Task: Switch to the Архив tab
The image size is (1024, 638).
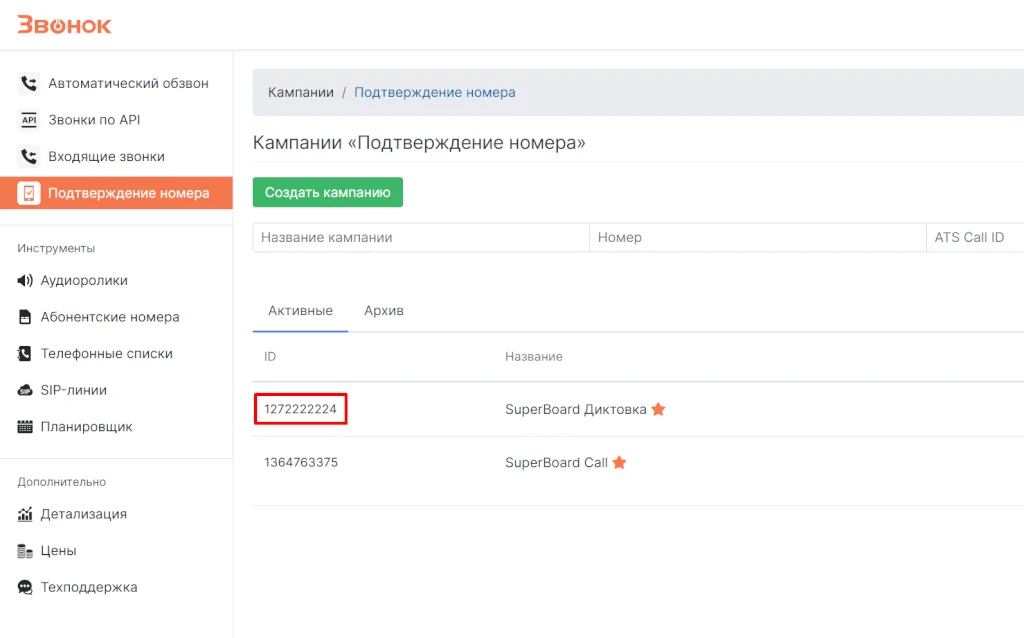Action: point(384,311)
